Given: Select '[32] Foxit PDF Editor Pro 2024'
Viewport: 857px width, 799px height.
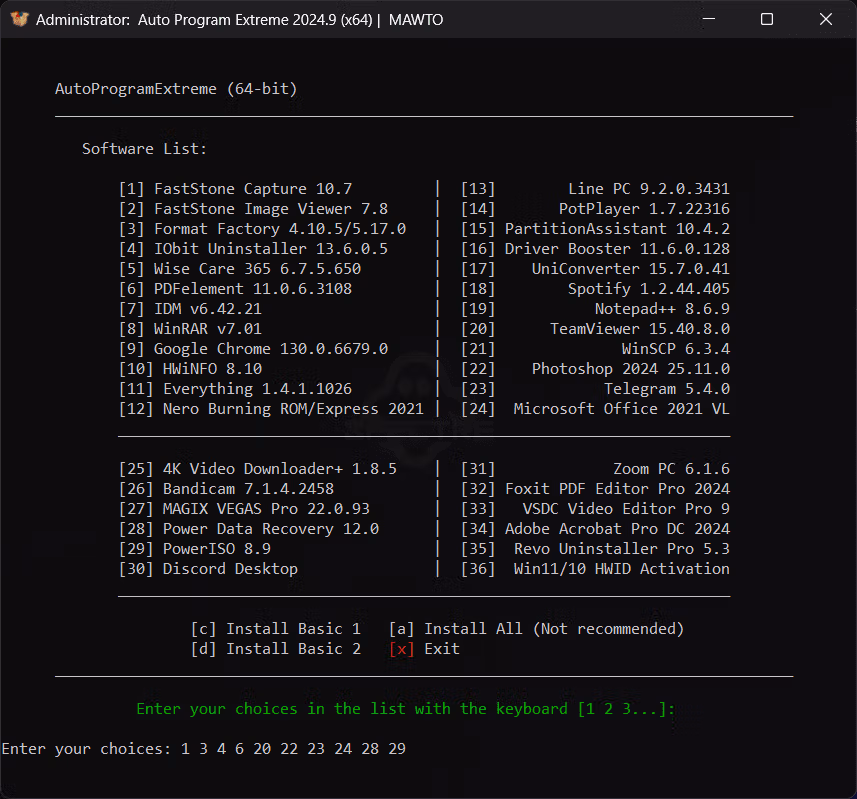Looking at the screenshot, I should pyautogui.click(x=595, y=489).
